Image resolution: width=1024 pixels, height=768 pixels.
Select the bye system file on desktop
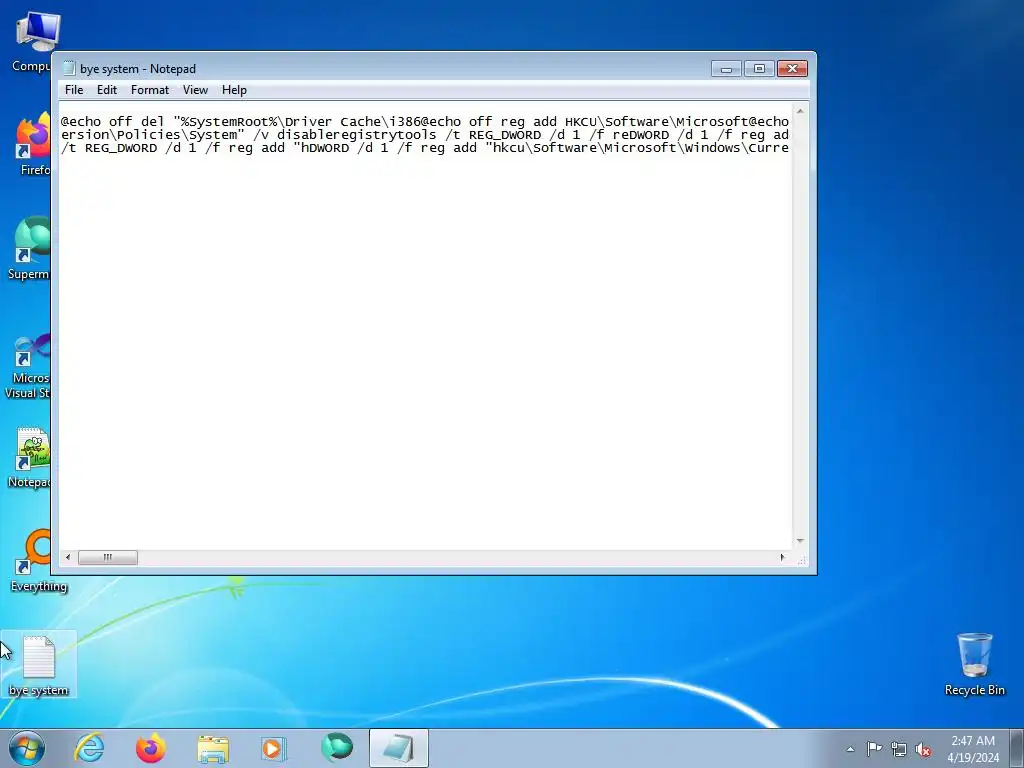(39, 665)
